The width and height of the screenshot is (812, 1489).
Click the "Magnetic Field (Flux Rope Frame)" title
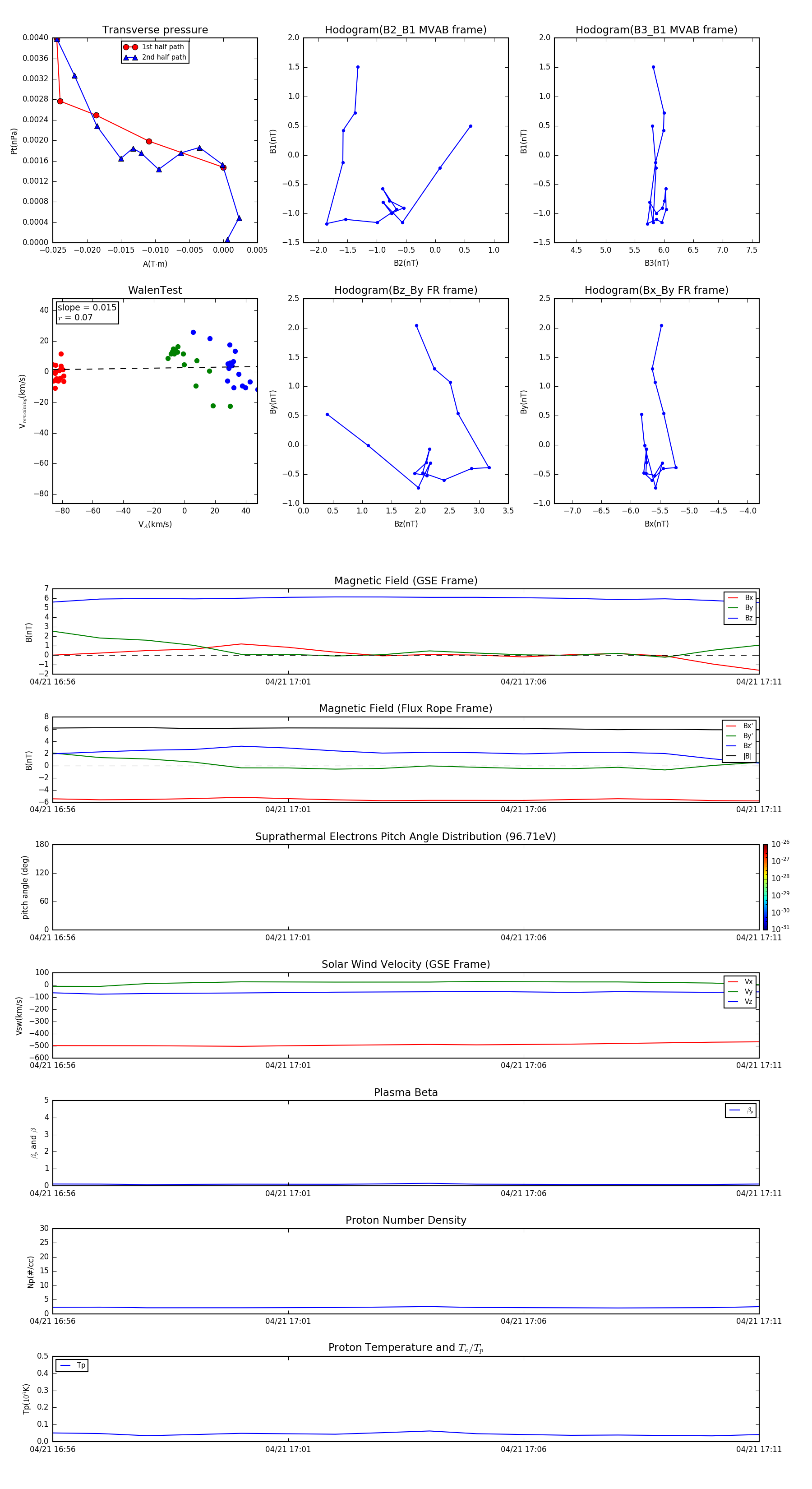[x=406, y=709]
